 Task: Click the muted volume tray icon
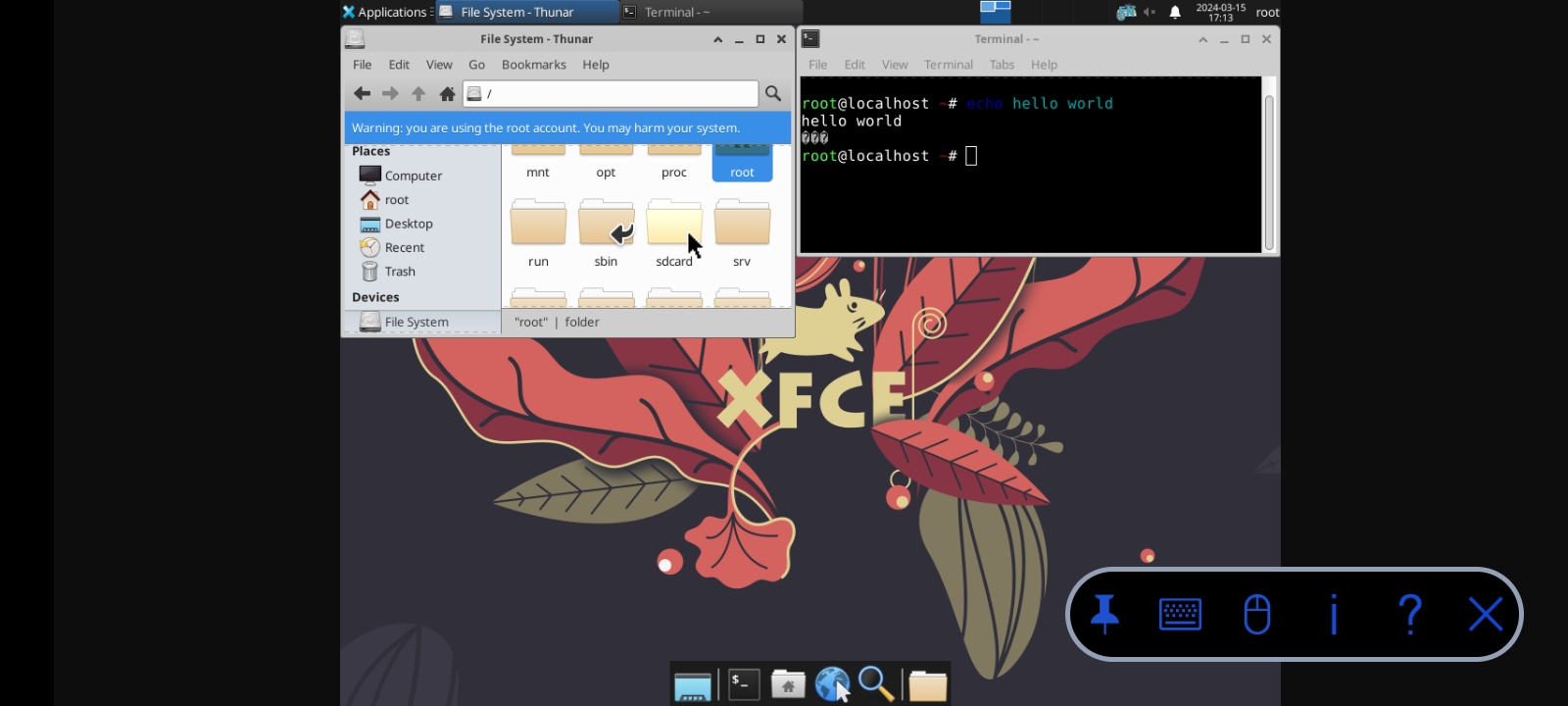1150,12
